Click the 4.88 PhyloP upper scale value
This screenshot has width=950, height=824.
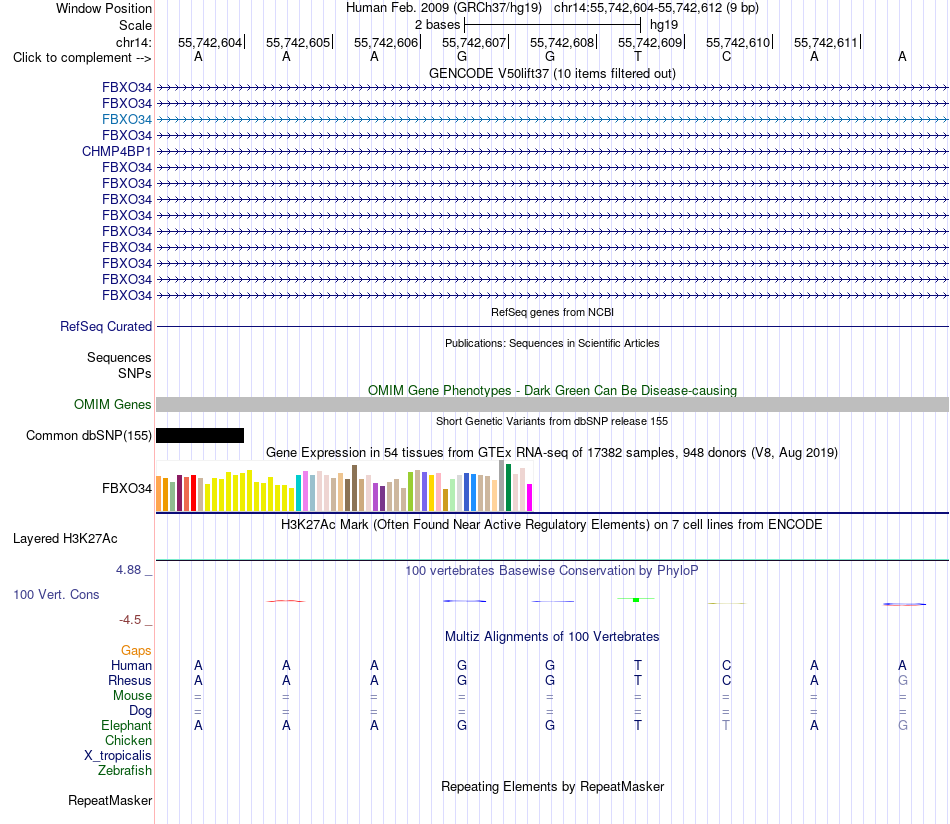(x=128, y=570)
